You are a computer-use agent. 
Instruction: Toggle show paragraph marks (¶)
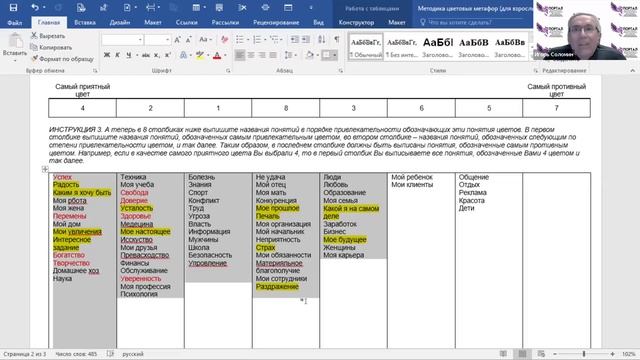coord(337,40)
